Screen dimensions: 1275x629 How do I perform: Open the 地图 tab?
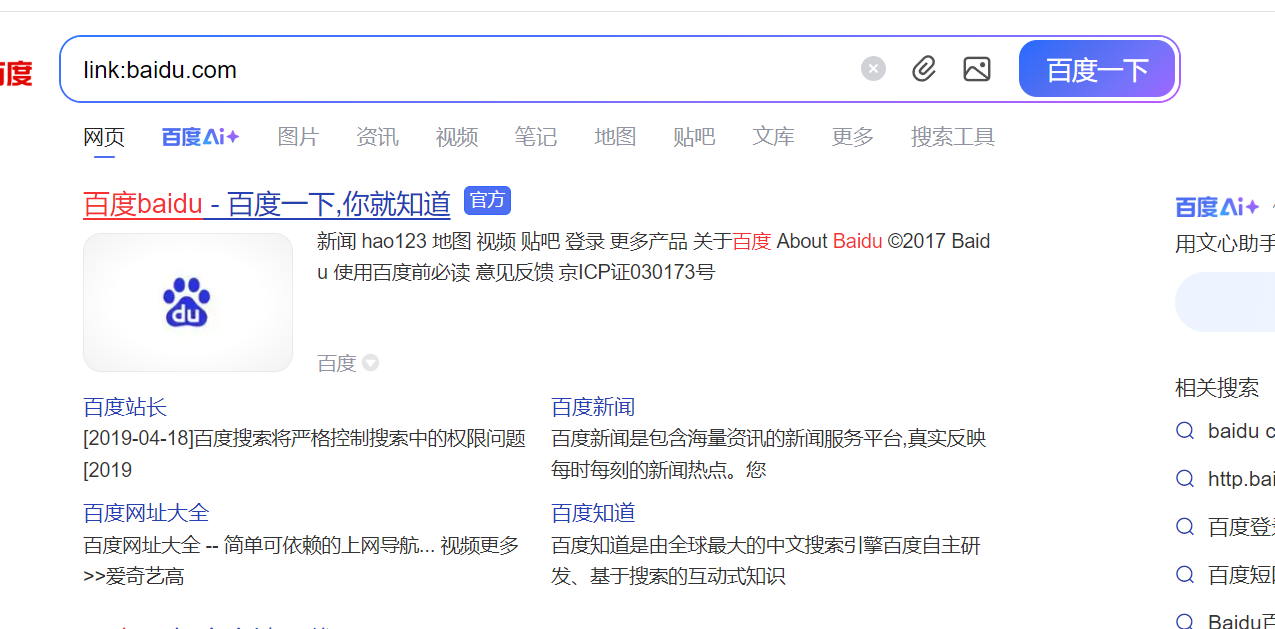pyautogui.click(x=615, y=137)
